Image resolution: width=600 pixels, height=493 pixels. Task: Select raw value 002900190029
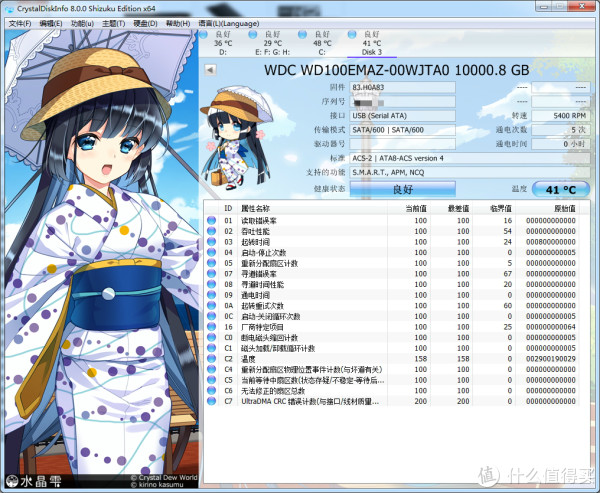click(x=551, y=359)
